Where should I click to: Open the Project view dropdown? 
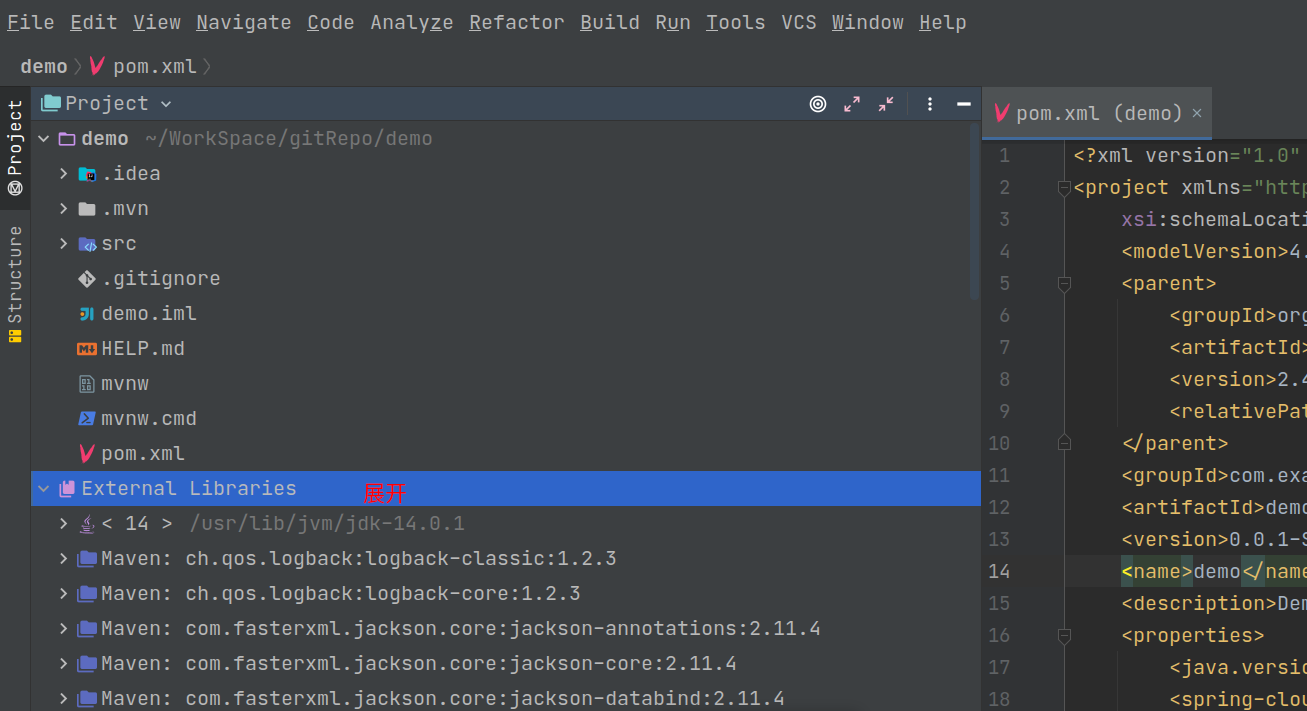click(x=166, y=104)
